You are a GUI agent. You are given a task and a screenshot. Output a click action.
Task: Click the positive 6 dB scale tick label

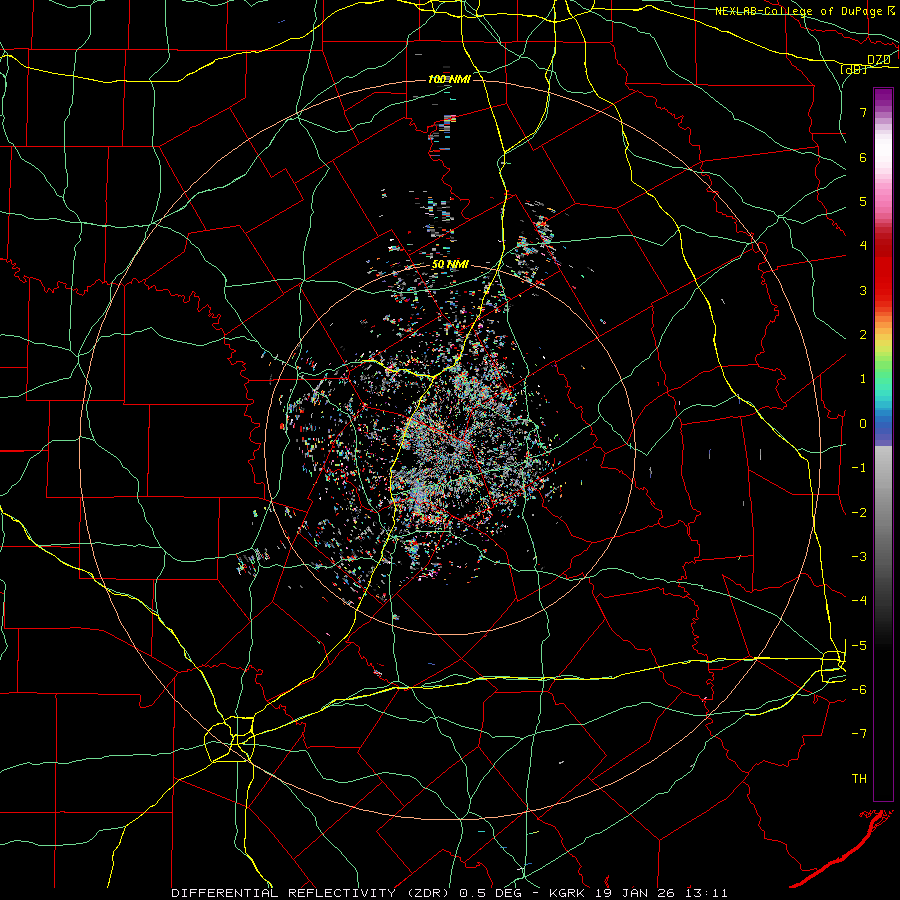coord(863,157)
